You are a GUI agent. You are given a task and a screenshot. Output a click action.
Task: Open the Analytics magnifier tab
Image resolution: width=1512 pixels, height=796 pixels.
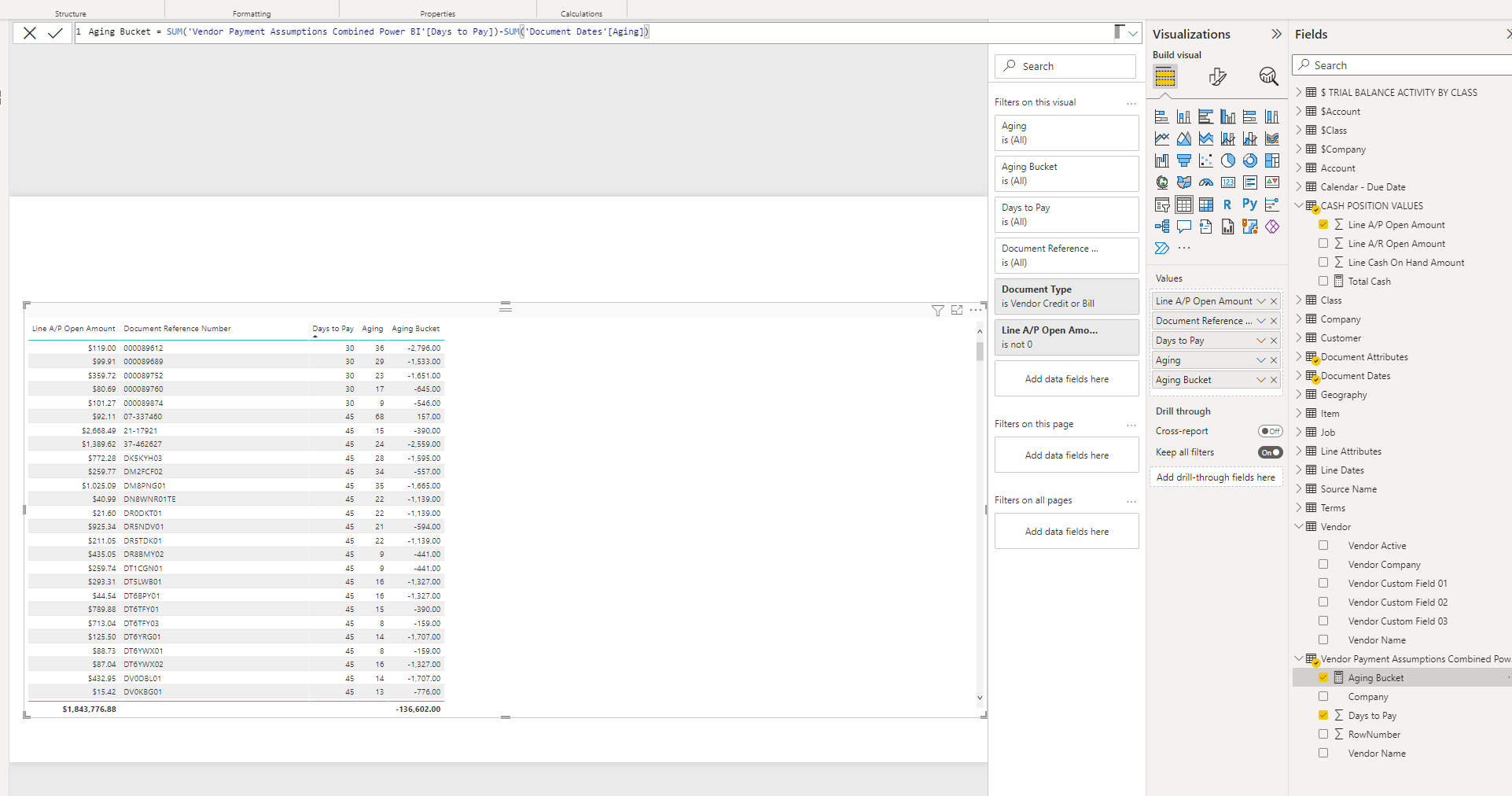pyautogui.click(x=1267, y=76)
